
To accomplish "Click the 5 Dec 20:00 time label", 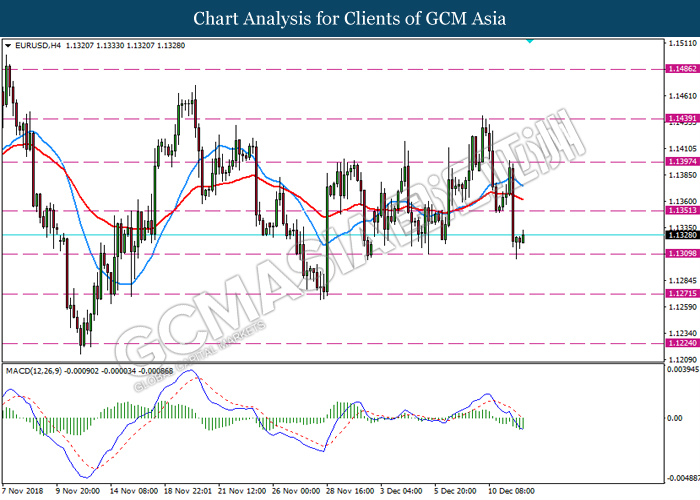I will (456, 491).
